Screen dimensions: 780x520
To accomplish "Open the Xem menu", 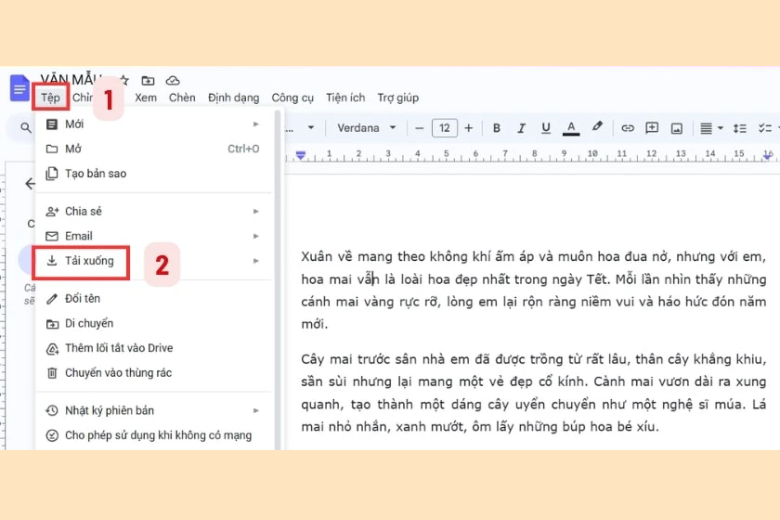I will pyautogui.click(x=146, y=98).
